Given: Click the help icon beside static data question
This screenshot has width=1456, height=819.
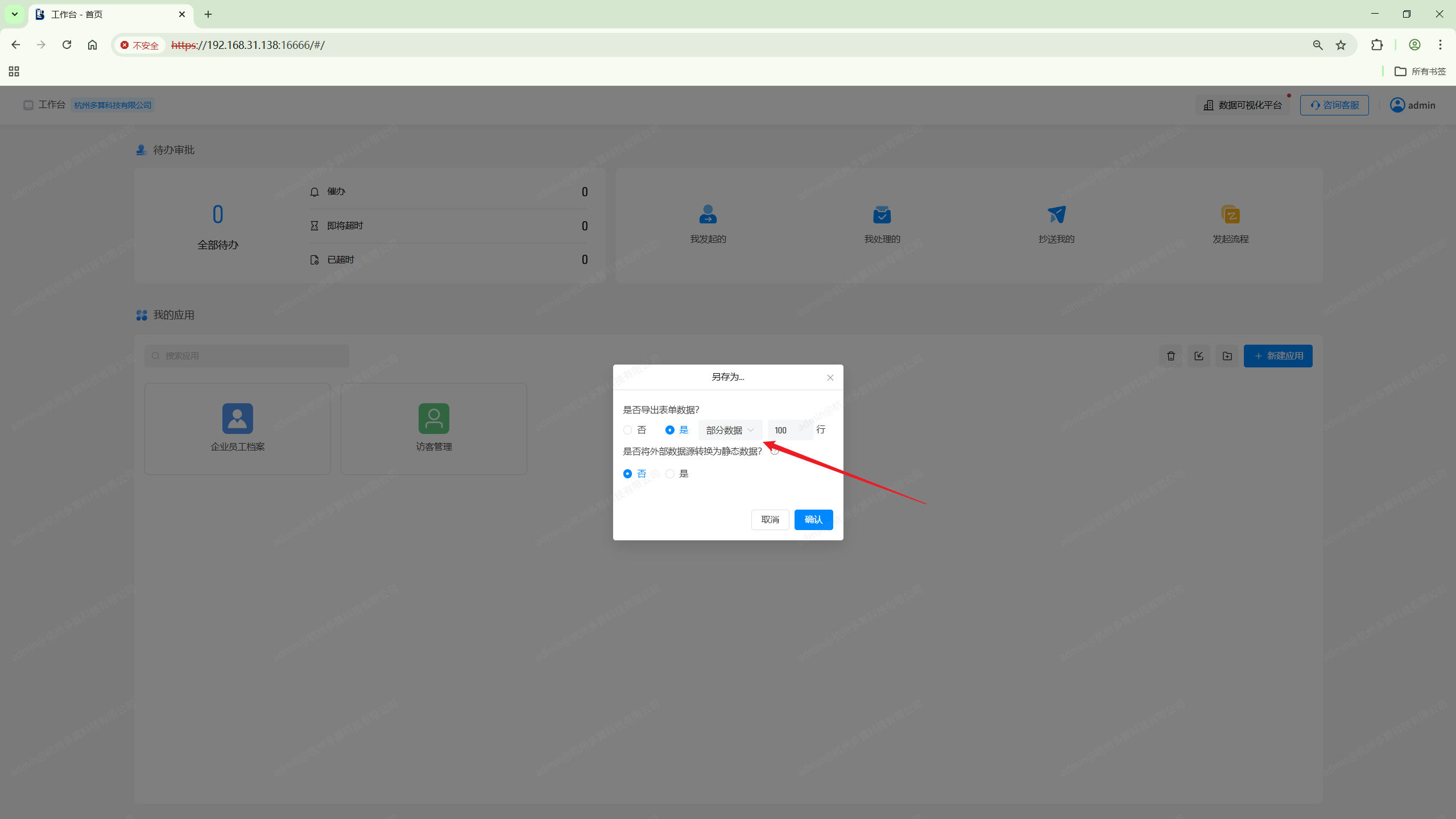Looking at the screenshot, I should tap(774, 451).
